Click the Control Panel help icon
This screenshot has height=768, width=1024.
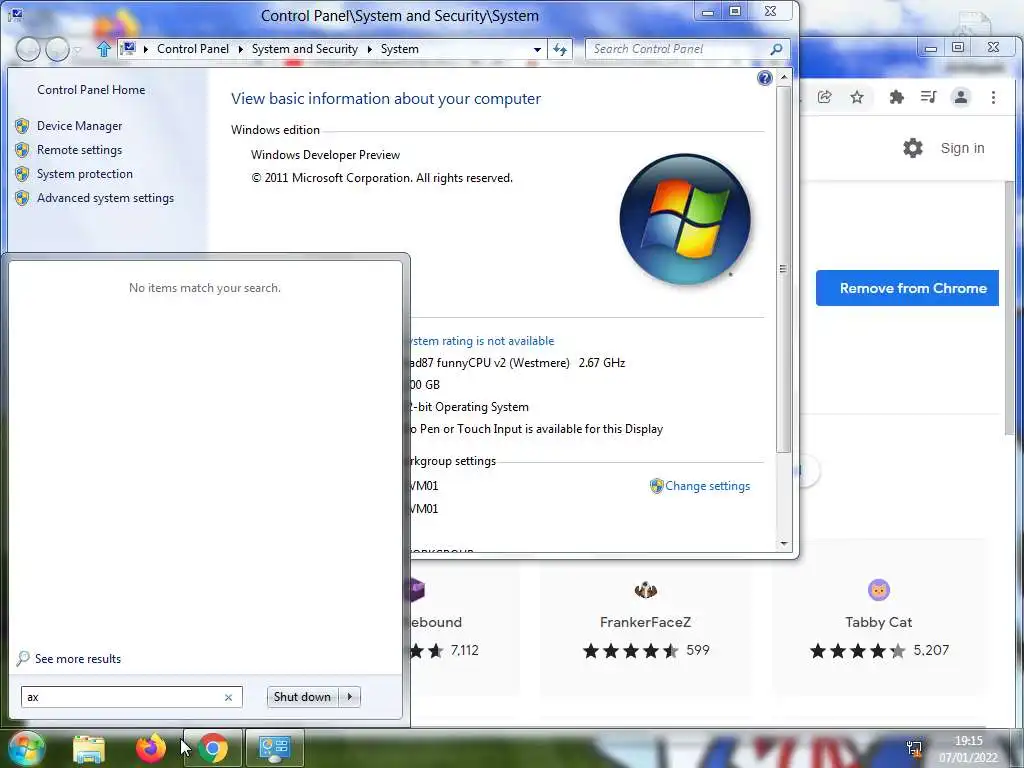764,78
